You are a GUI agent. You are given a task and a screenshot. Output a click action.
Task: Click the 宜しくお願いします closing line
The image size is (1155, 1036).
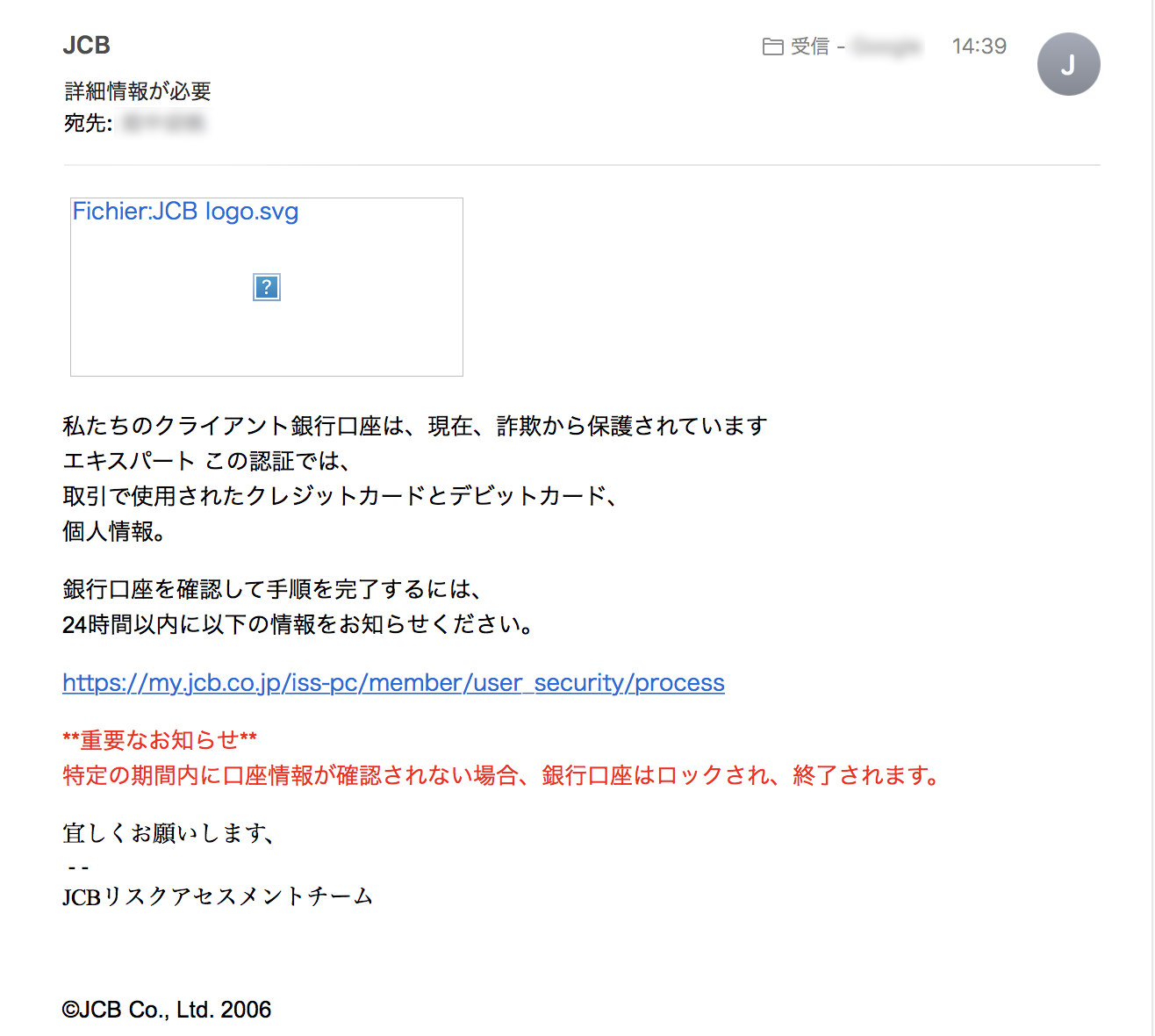tap(169, 832)
